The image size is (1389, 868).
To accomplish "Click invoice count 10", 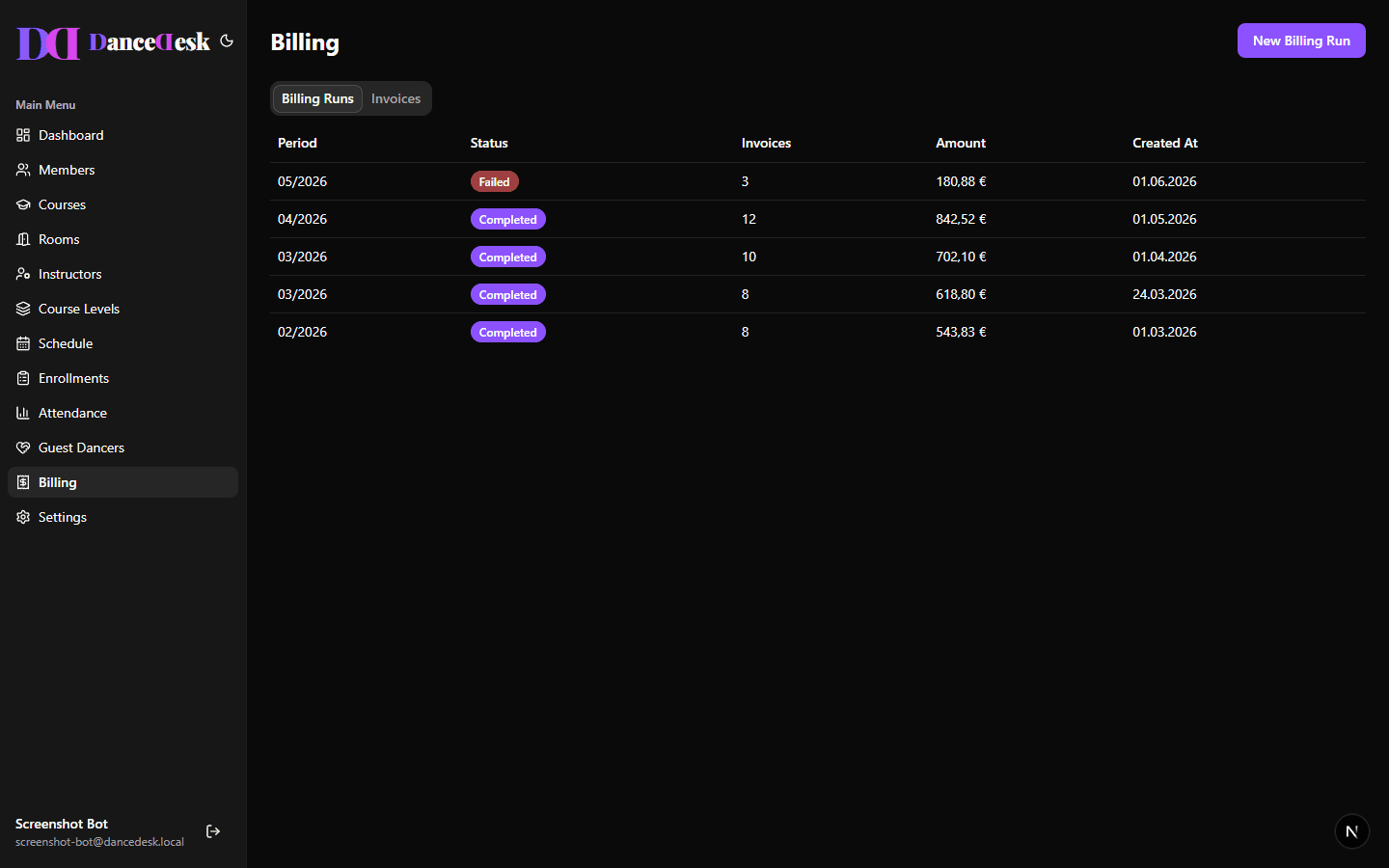I will click(749, 257).
